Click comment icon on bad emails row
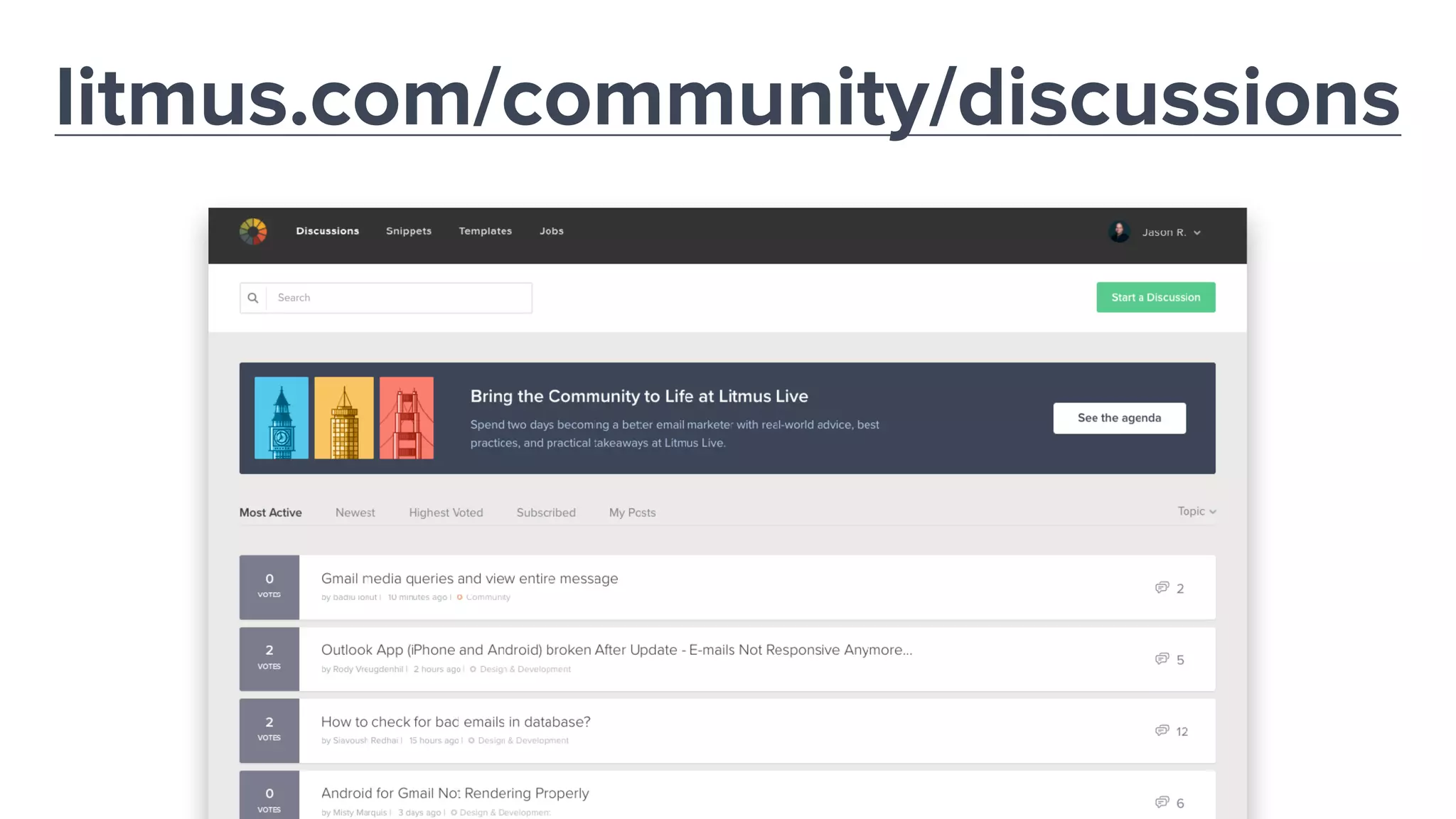Image resolution: width=1456 pixels, height=819 pixels. tap(1162, 731)
